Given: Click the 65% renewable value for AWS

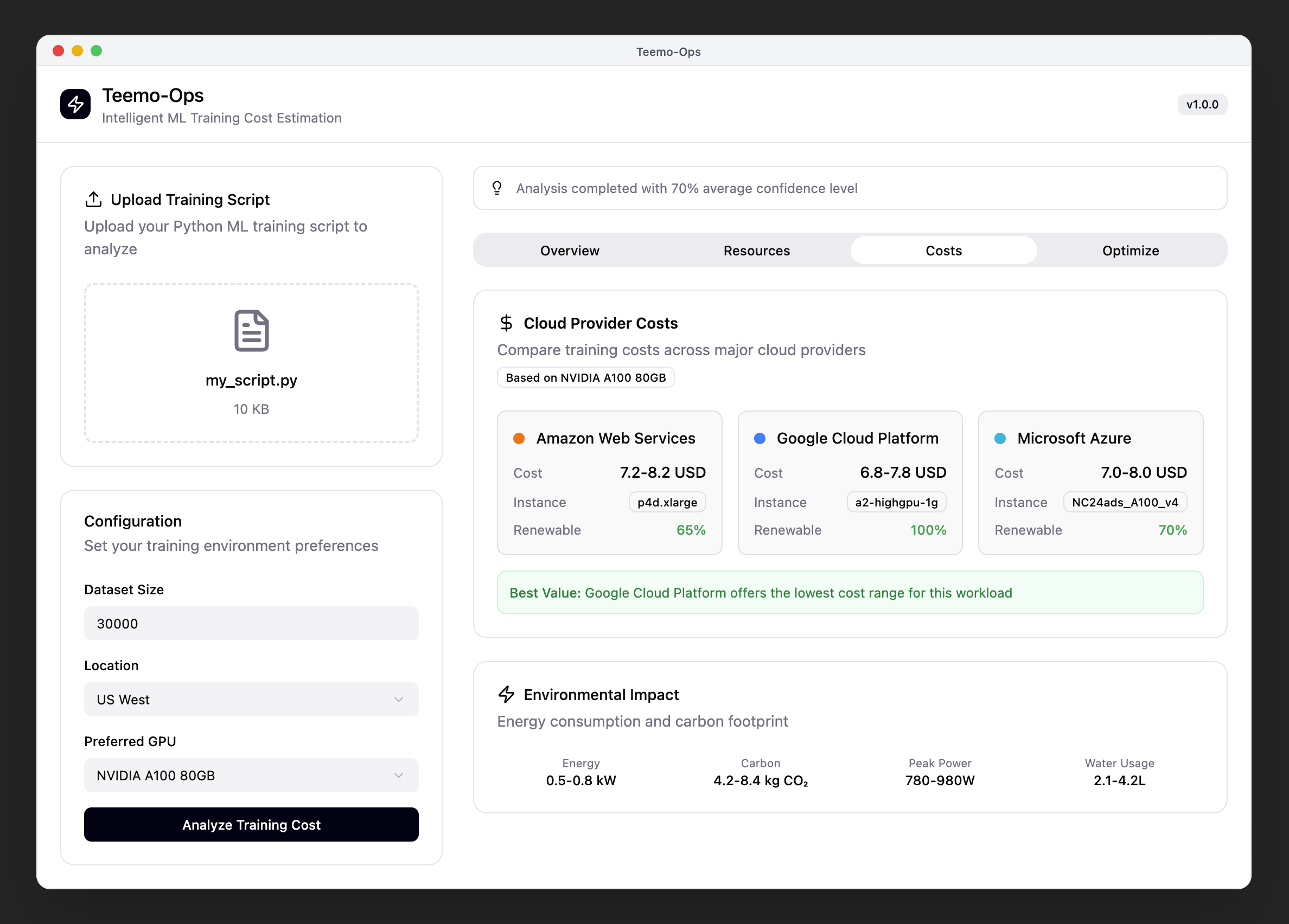Looking at the screenshot, I should [691, 530].
